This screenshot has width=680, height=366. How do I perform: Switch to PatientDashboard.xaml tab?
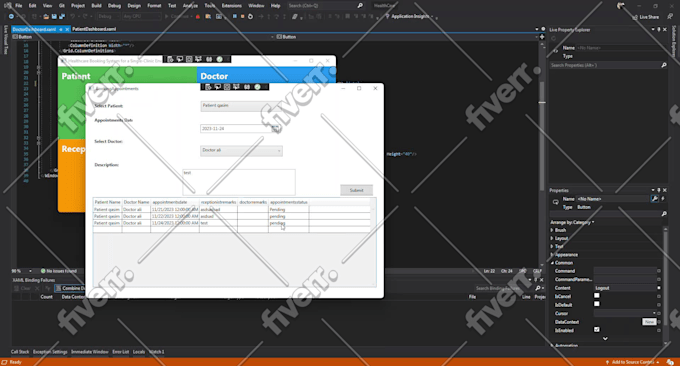(94, 29)
